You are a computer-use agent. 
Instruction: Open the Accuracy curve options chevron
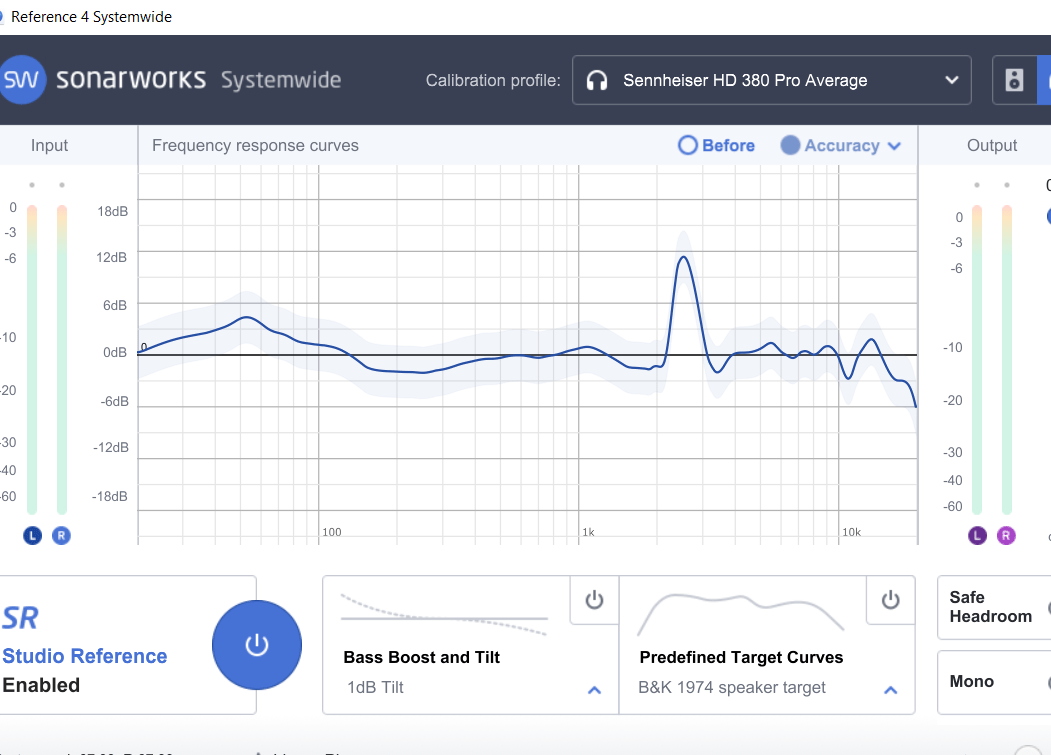[894, 146]
